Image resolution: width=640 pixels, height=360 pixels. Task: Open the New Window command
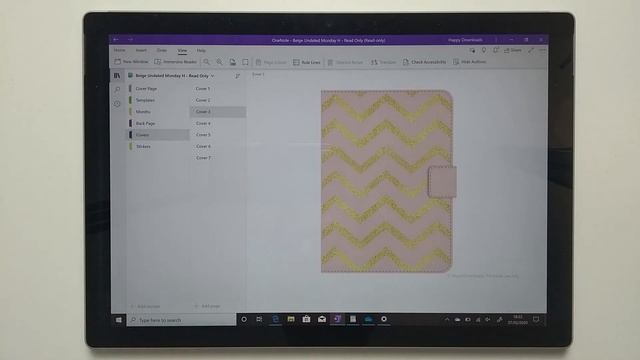(131, 62)
